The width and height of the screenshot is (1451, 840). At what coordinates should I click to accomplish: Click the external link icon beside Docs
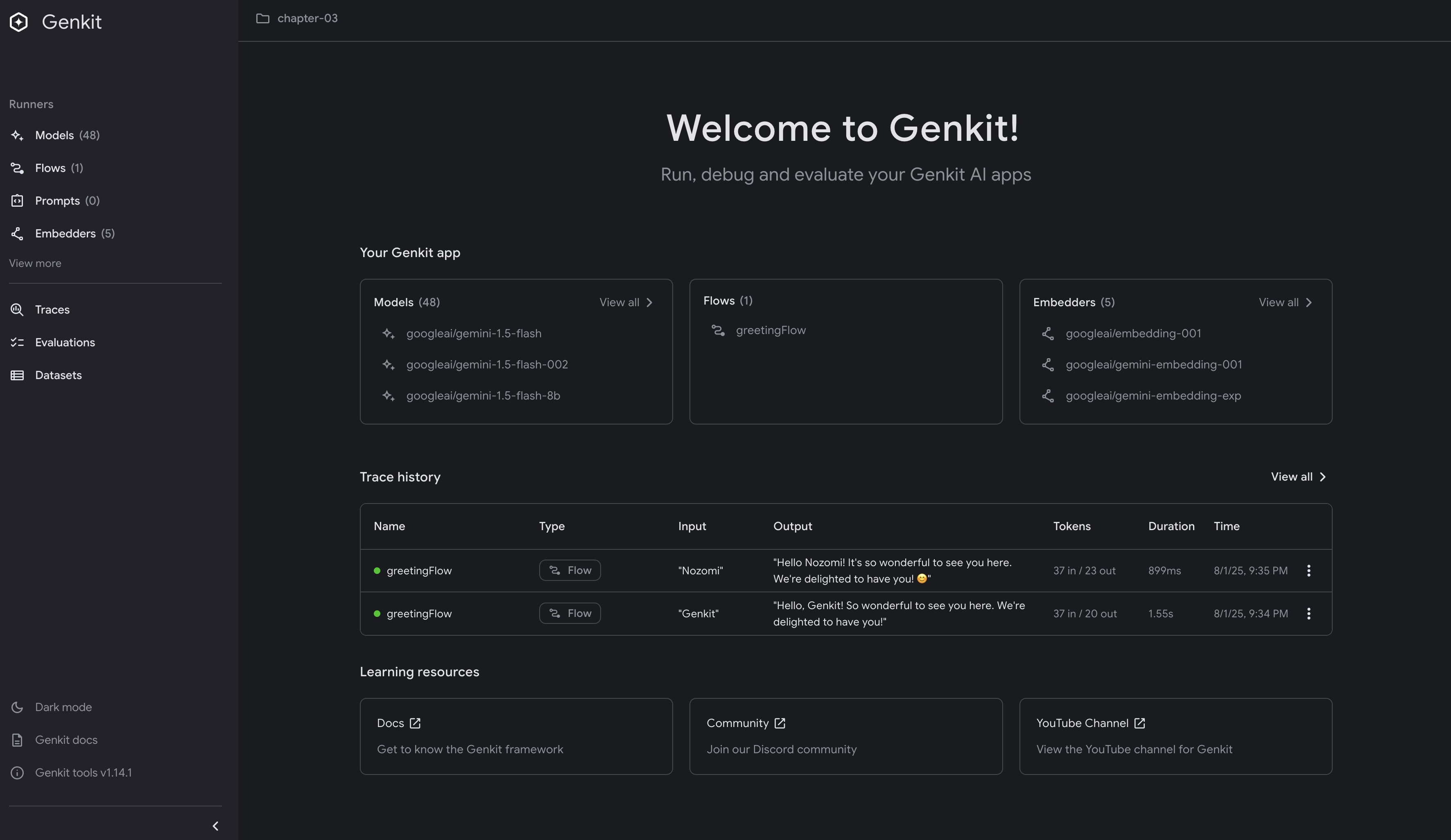(x=415, y=724)
